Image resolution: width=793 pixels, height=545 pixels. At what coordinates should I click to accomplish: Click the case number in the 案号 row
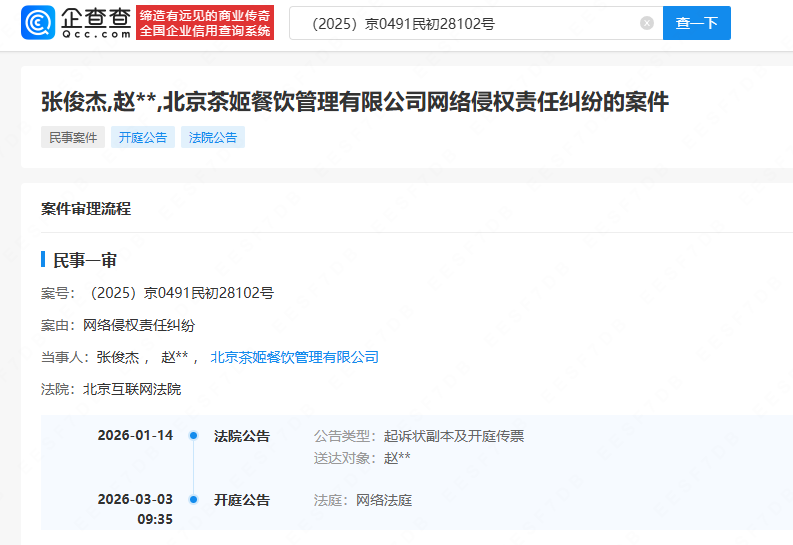(181, 293)
